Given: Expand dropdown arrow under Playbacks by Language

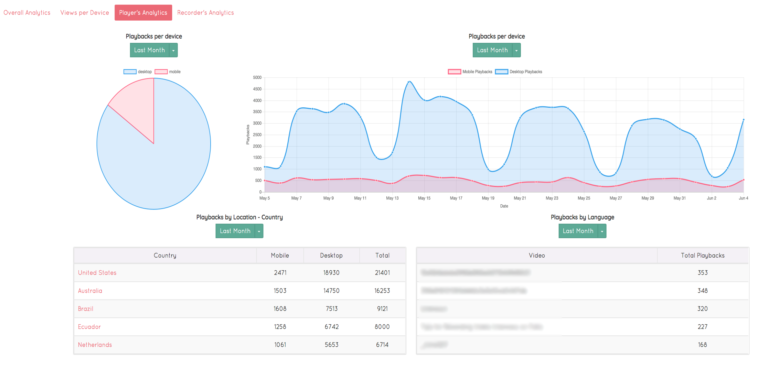Looking at the screenshot, I should pos(602,231).
